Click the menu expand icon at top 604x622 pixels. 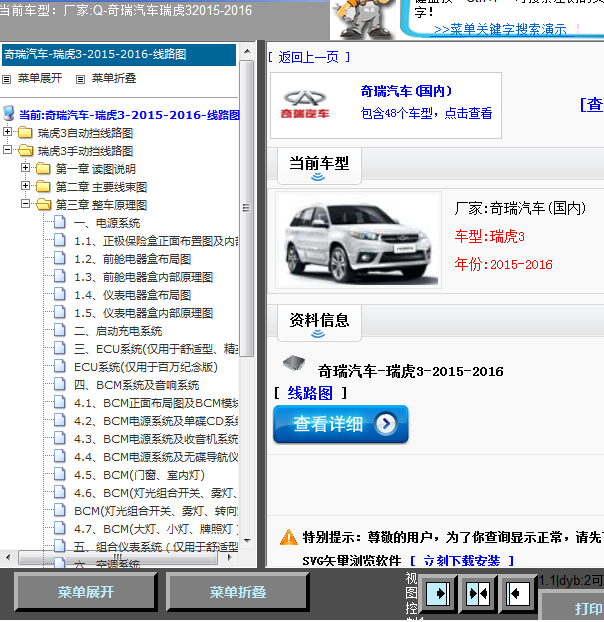(x=6, y=79)
